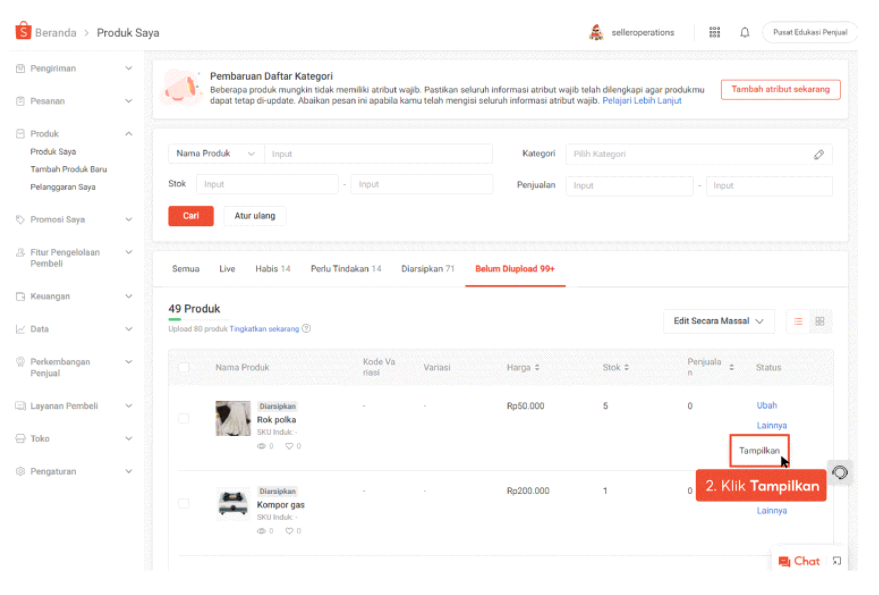Sort by Penjualan arrows

(731, 367)
